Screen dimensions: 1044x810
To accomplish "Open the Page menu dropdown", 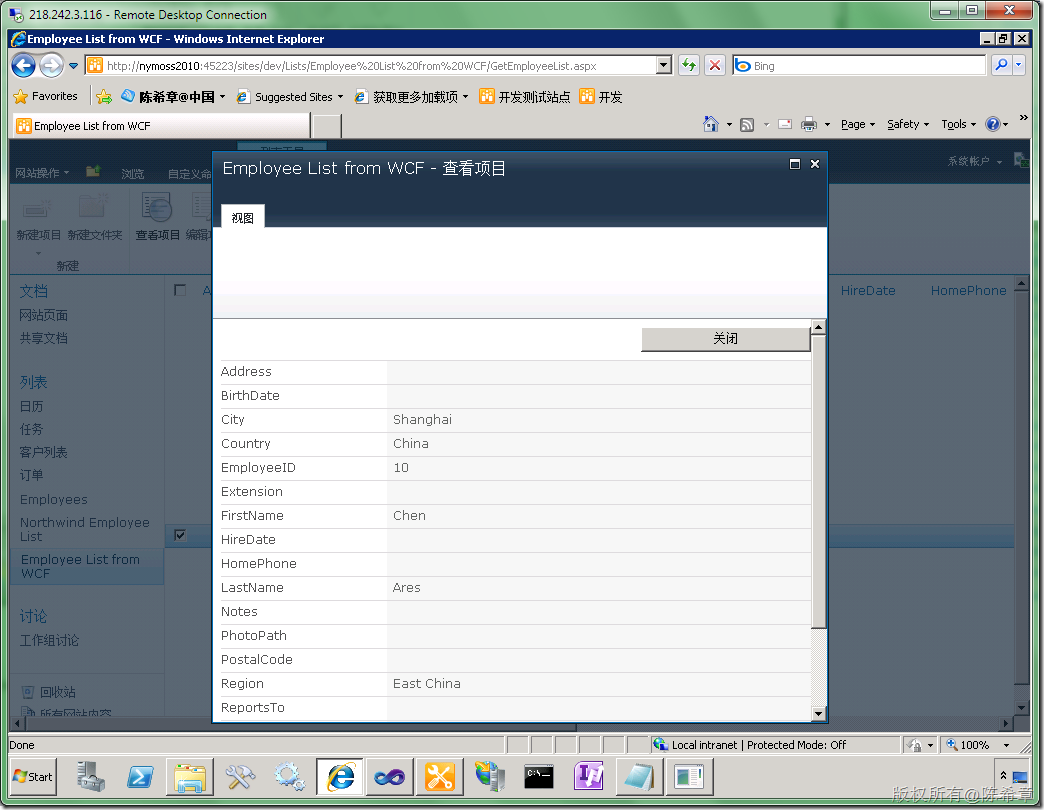I will 858,124.
